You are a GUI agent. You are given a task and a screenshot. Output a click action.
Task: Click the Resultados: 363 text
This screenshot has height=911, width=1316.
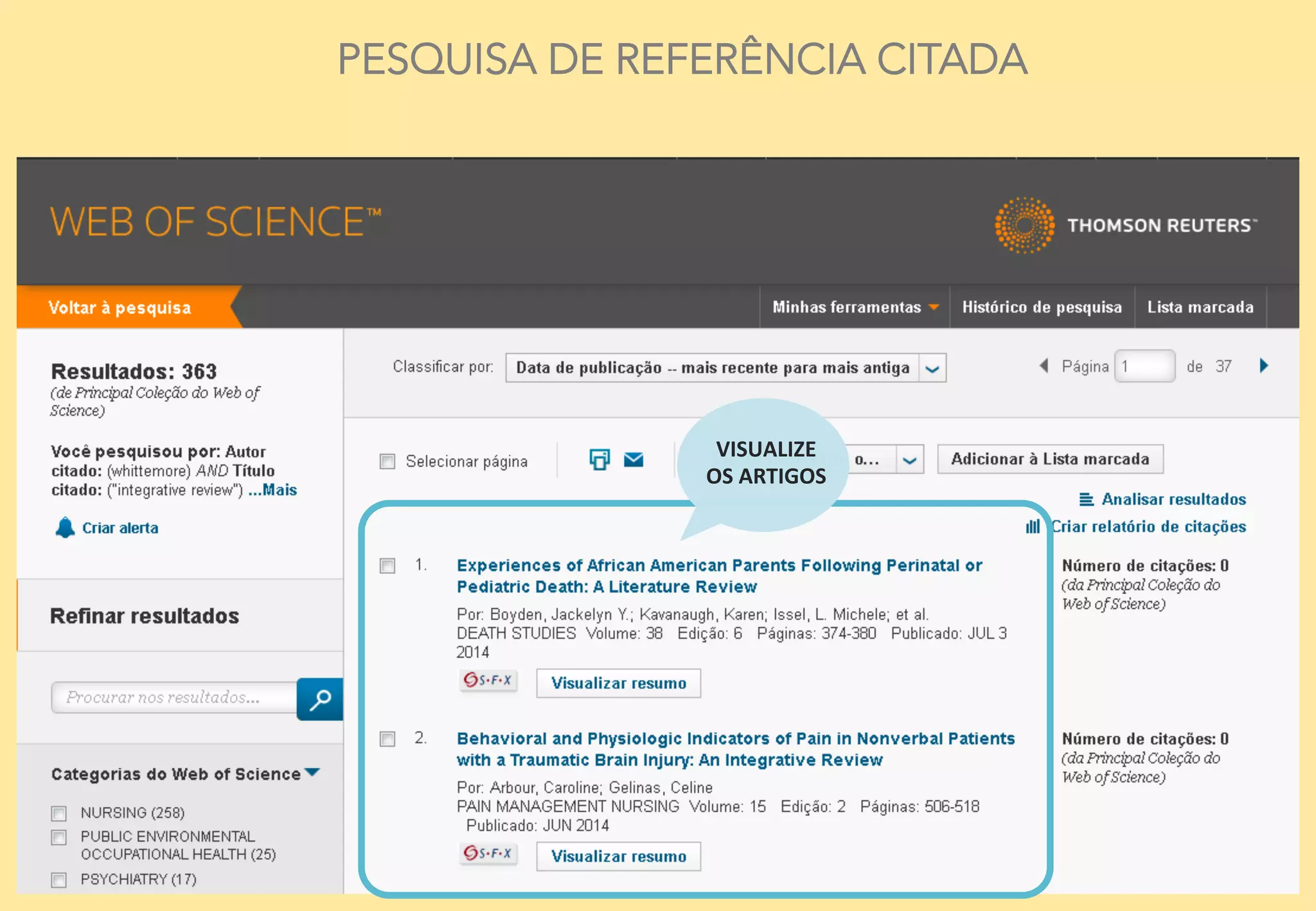click(134, 371)
